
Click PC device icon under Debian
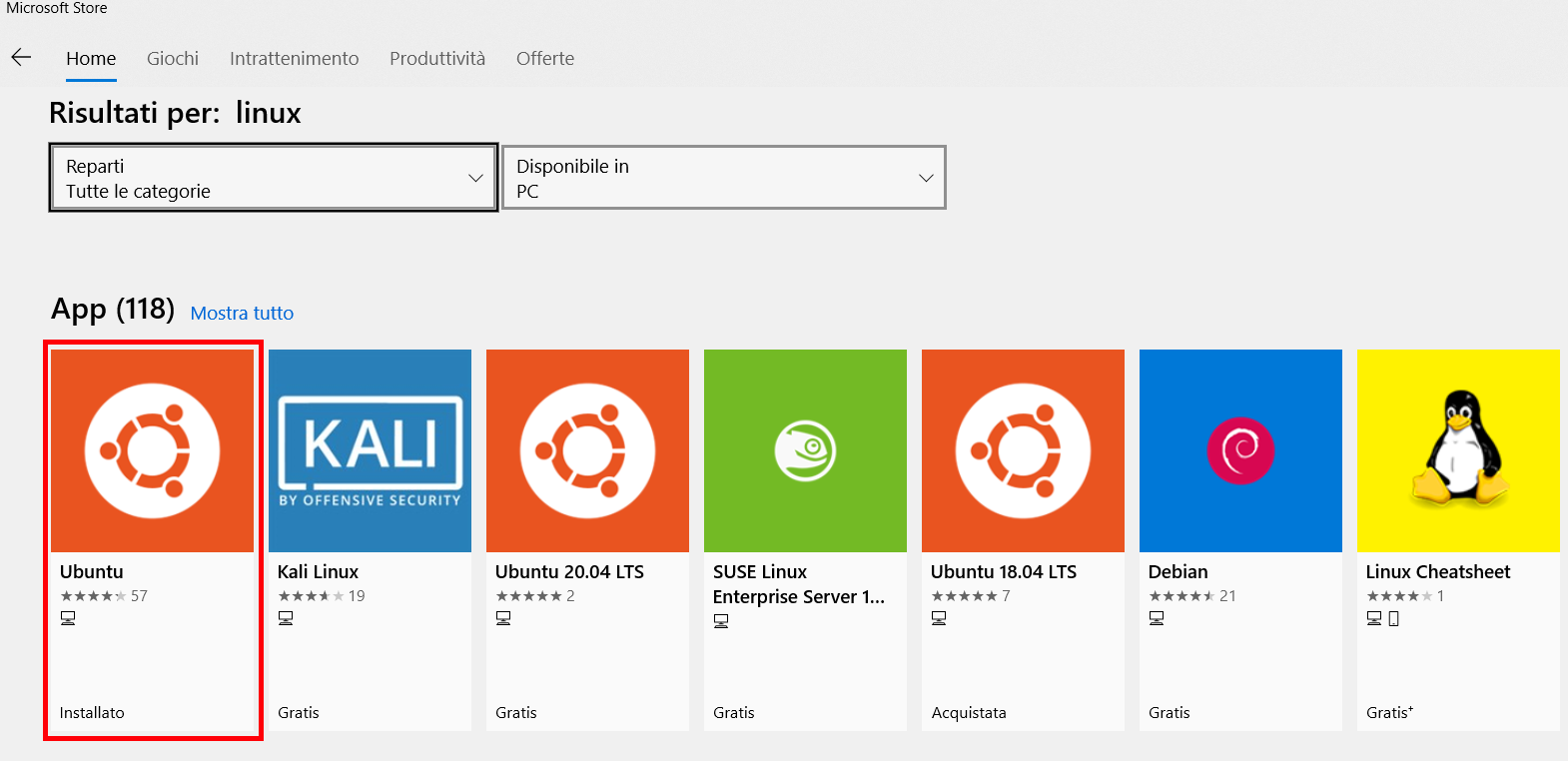coord(1157,618)
